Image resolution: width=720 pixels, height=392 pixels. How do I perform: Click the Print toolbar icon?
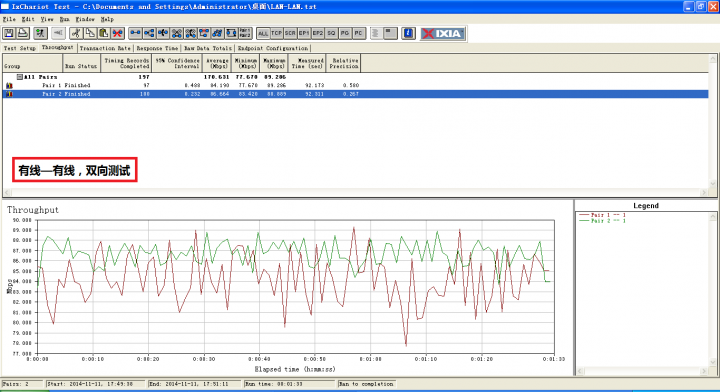(23, 33)
